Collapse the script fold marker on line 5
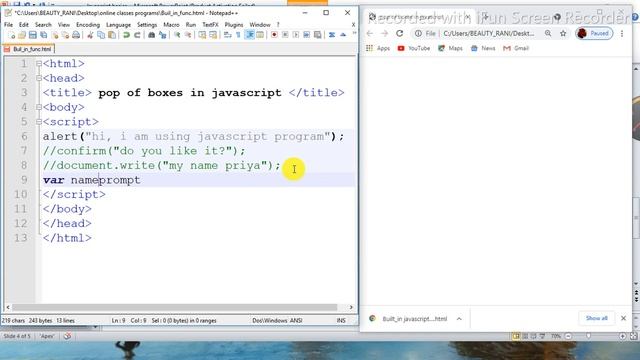Image resolution: width=640 pixels, height=360 pixels. [x=39, y=122]
